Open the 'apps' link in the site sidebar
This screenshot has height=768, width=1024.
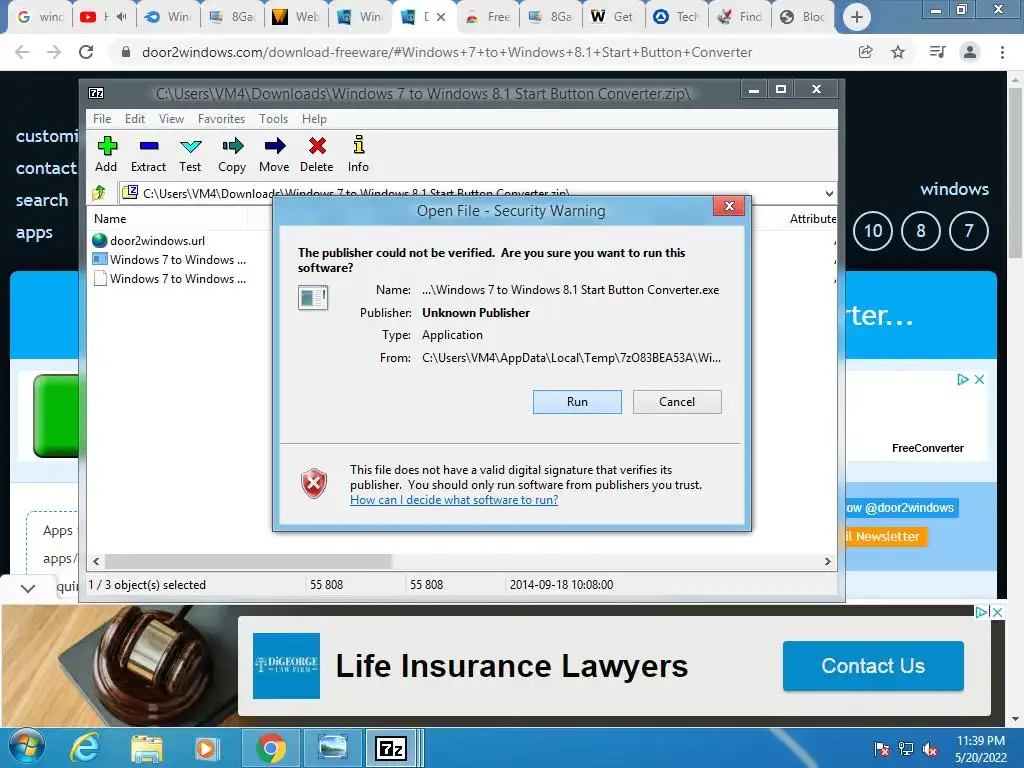point(34,232)
